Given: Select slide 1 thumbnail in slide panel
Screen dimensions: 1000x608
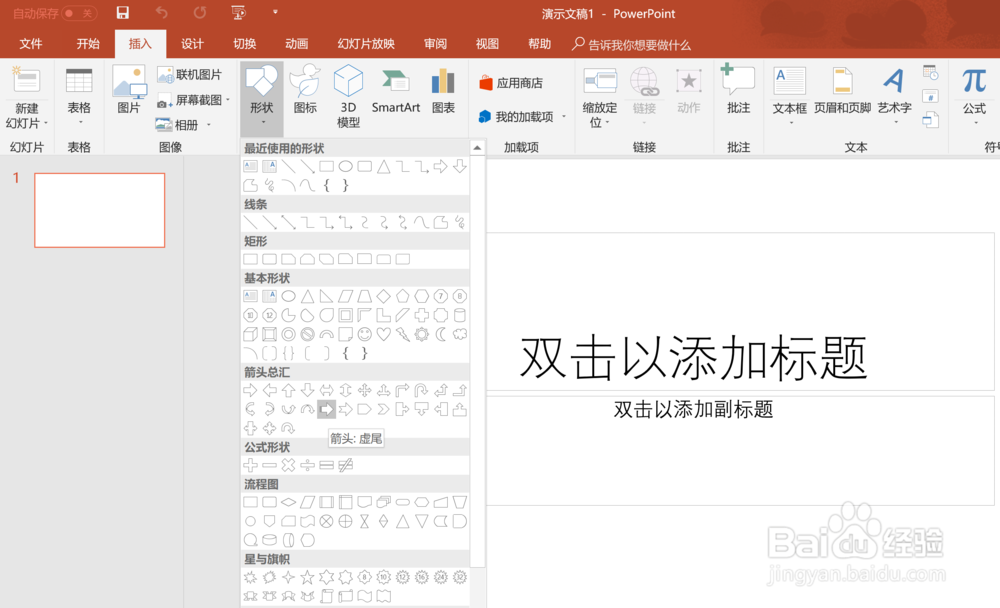Looking at the screenshot, I should click(100, 210).
